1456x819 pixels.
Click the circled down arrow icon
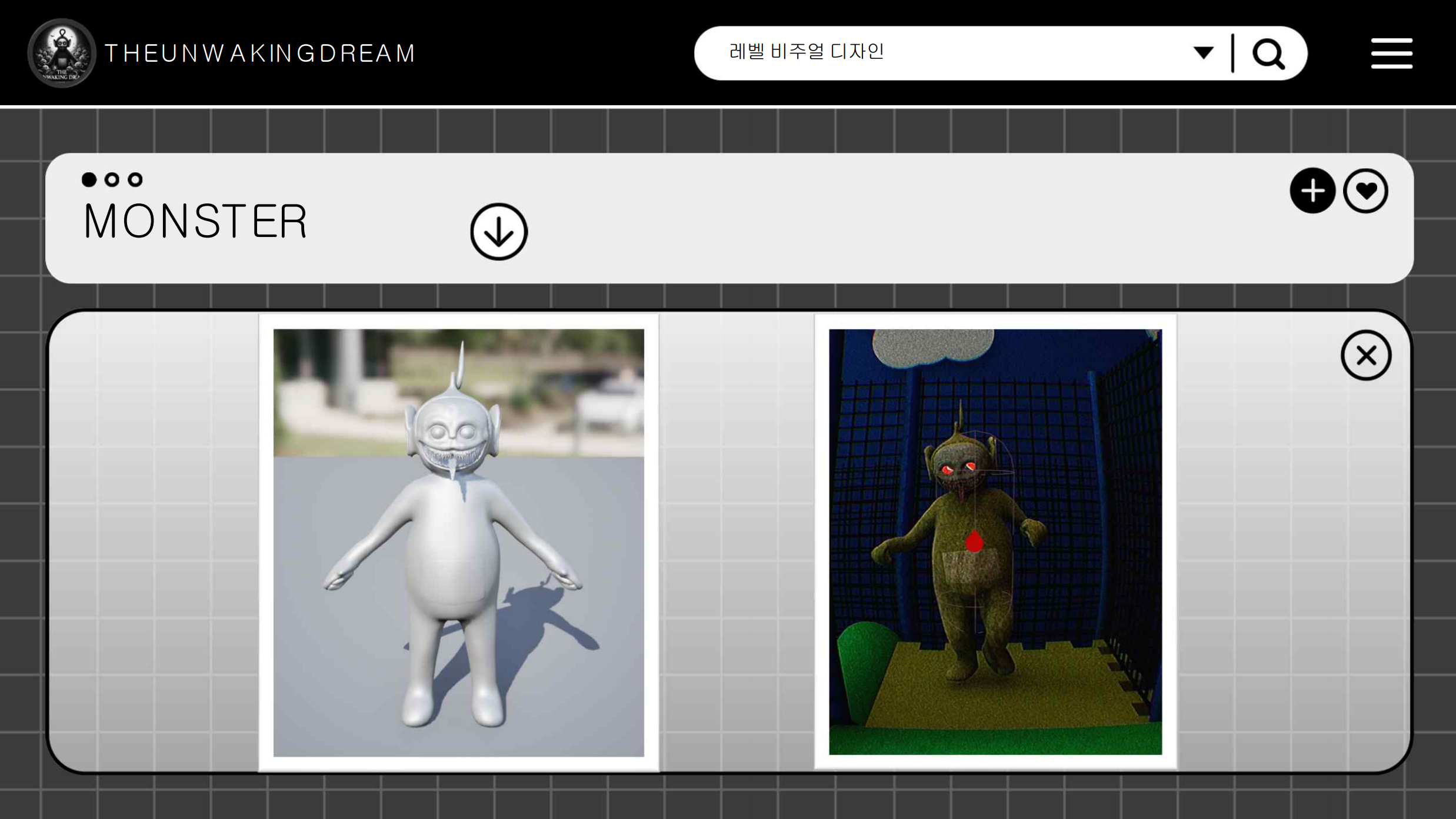click(x=498, y=232)
